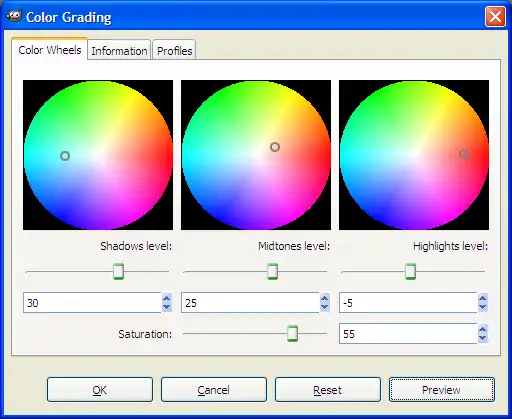Click the Saturation field showing 55
The width and height of the screenshot is (512, 419).
[x=408, y=334]
